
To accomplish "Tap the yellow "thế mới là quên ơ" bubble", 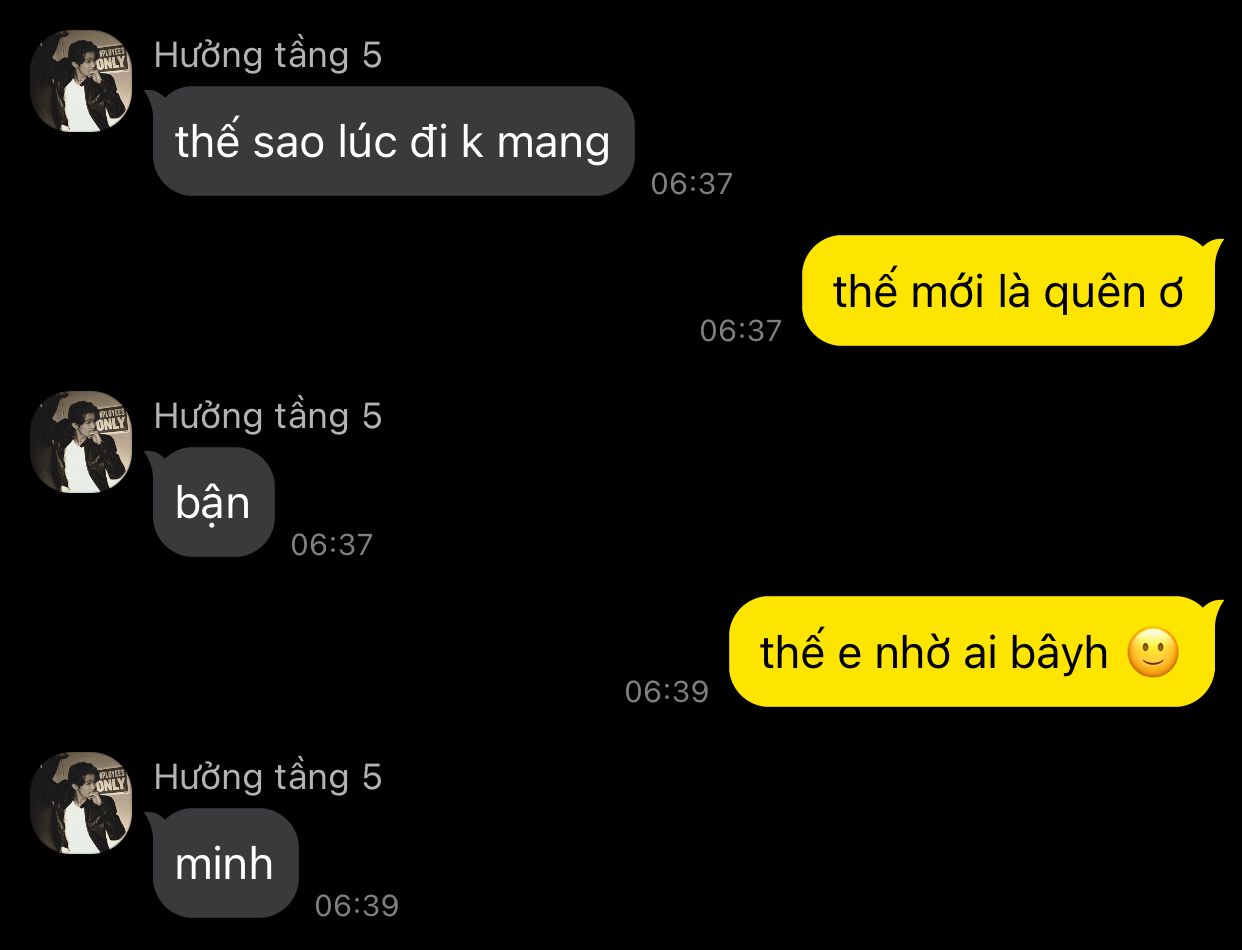I will tap(1008, 291).
